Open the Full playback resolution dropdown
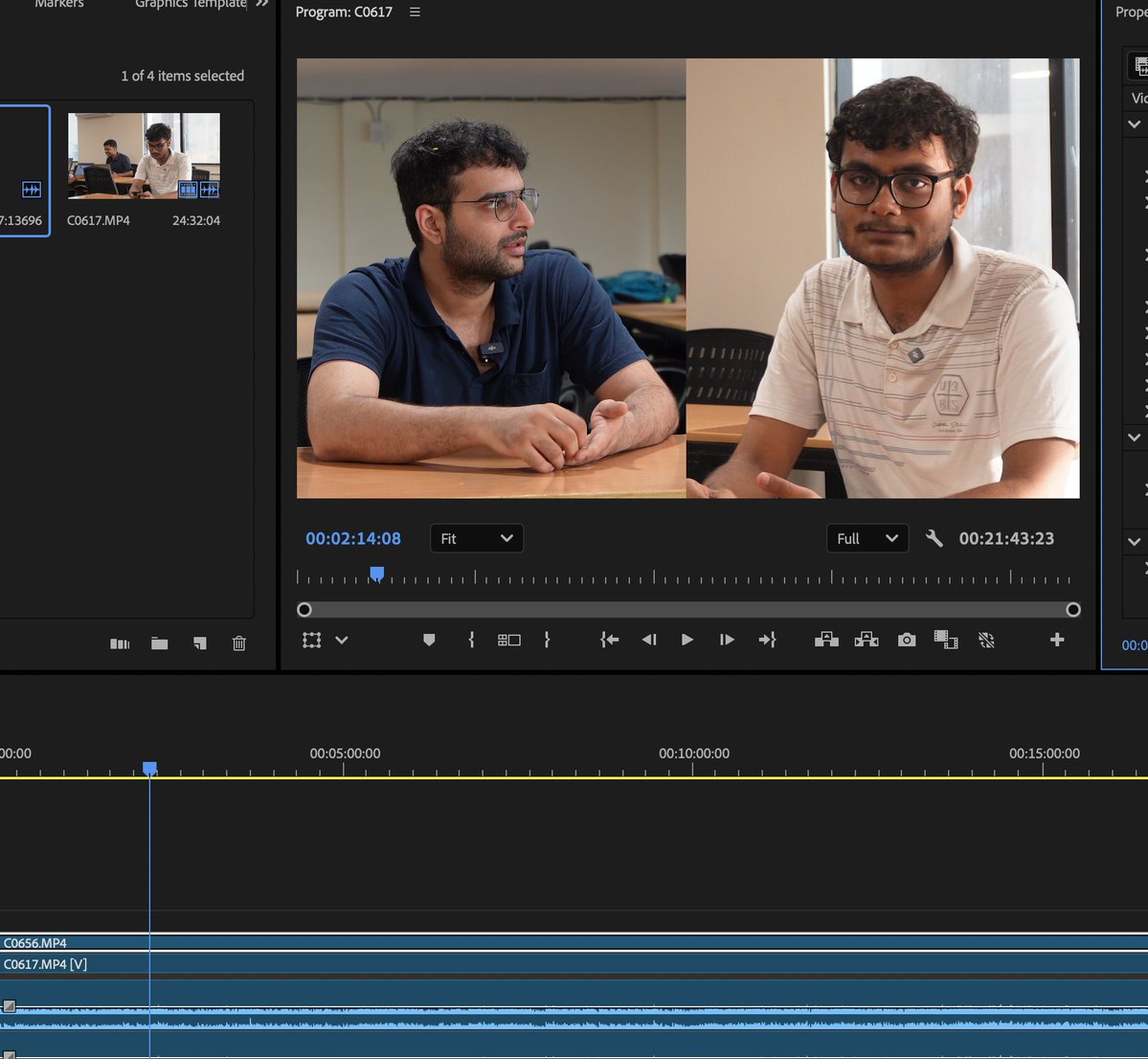This screenshot has width=1148, height=1059. 867,538
